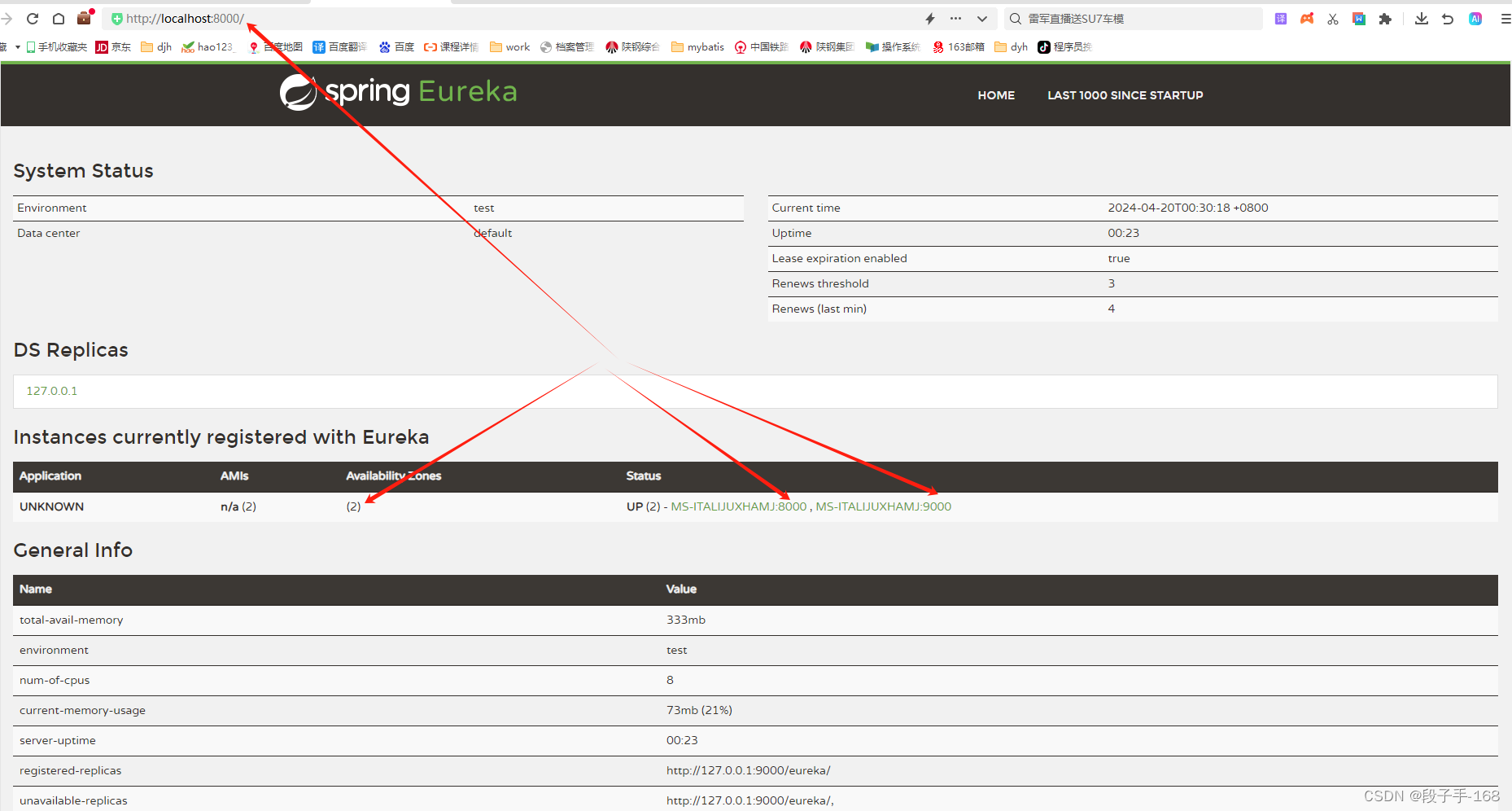Open the 手机收藏夹 mobile bookmarks
Viewport: 1512px width, 811px height.
[x=57, y=47]
